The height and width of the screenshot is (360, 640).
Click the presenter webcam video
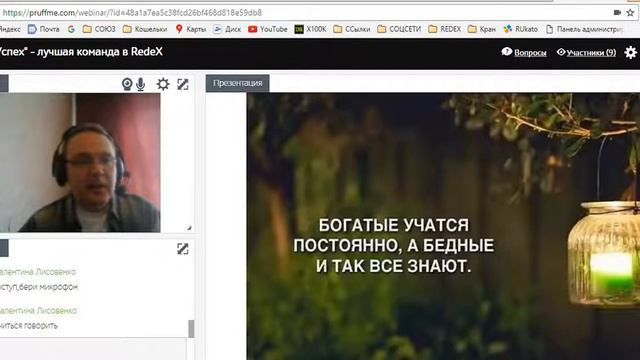(80, 162)
